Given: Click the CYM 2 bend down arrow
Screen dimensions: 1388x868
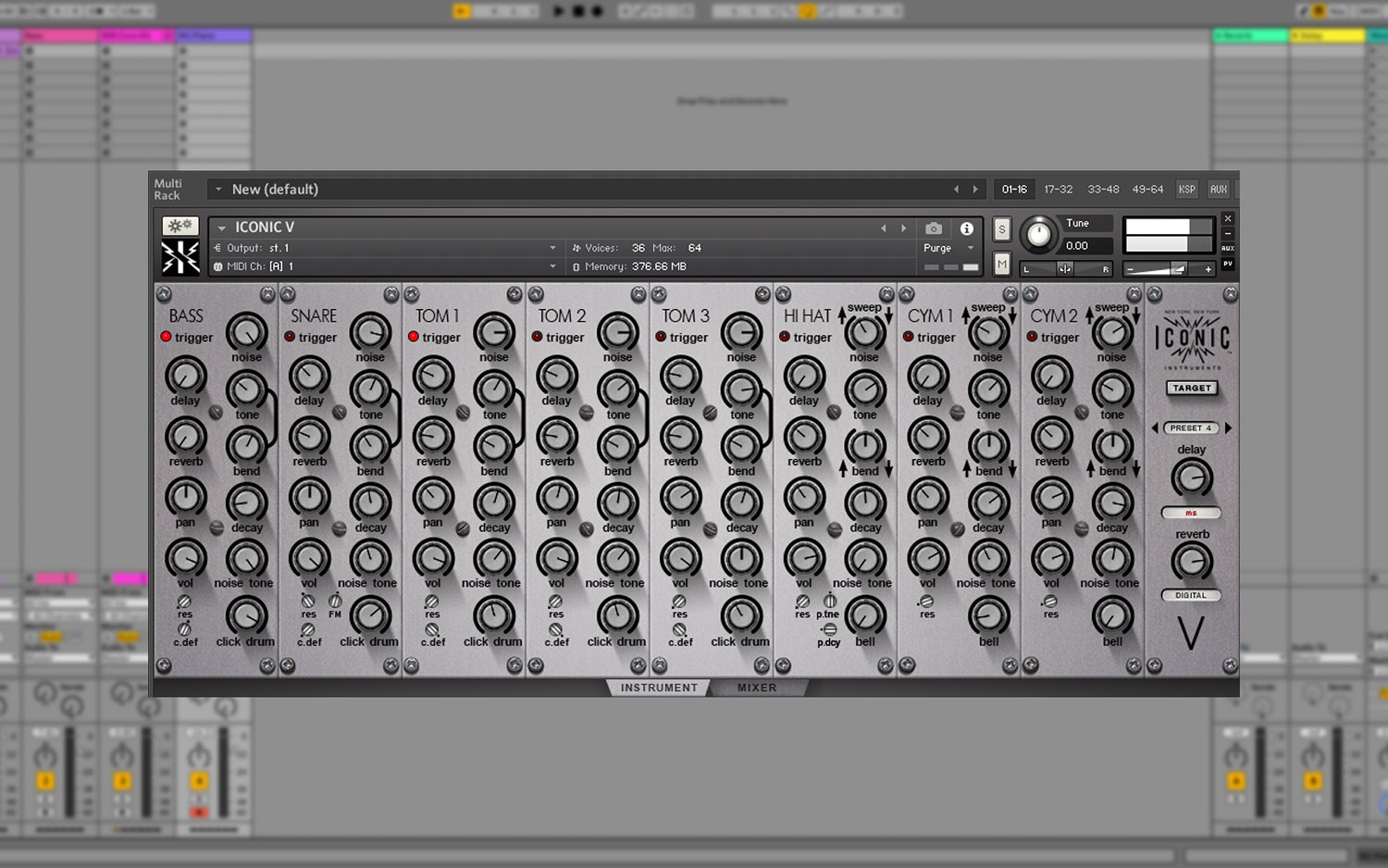Looking at the screenshot, I should pos(1136,469).
